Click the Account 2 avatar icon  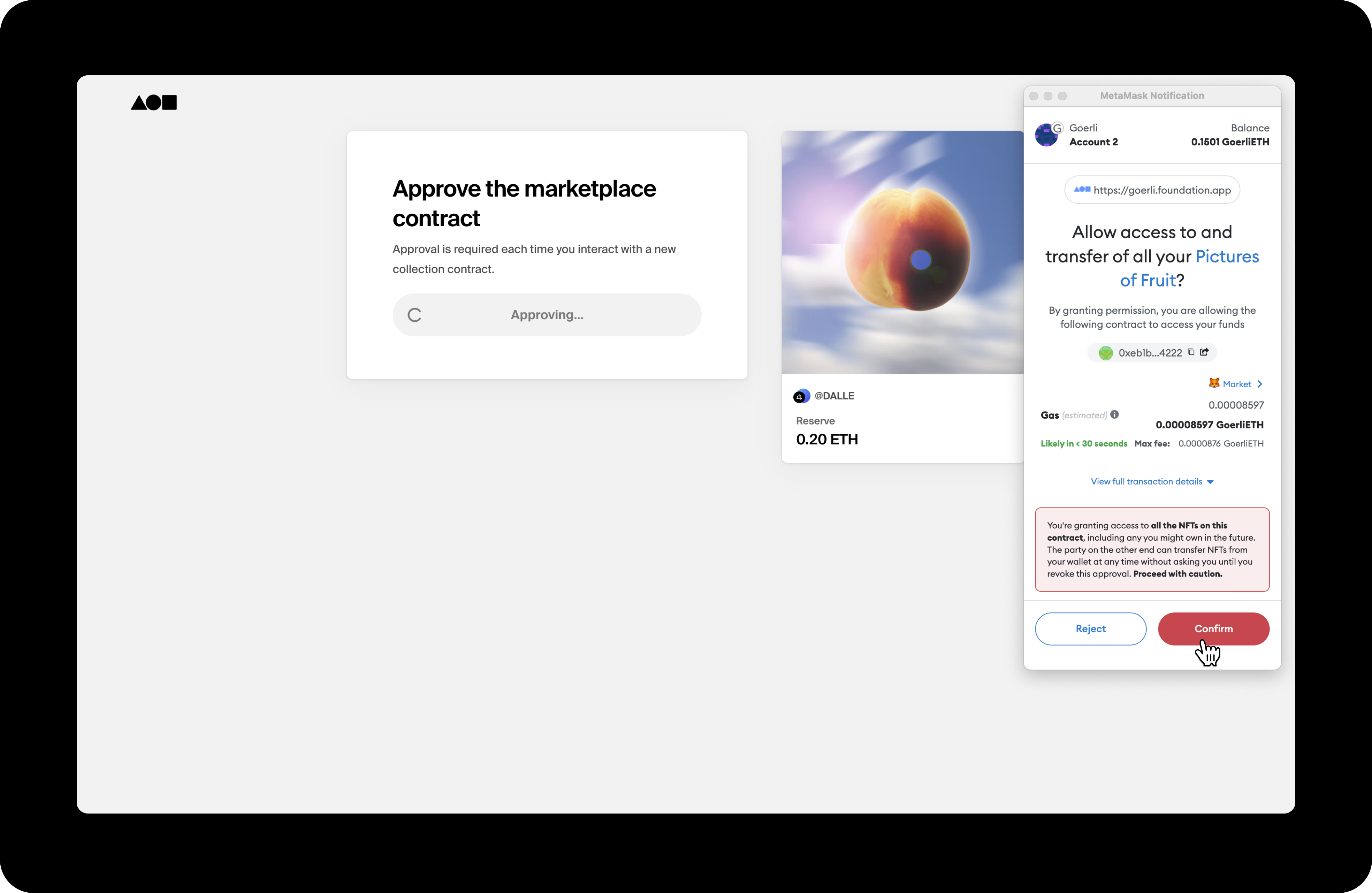point(1046,135)
